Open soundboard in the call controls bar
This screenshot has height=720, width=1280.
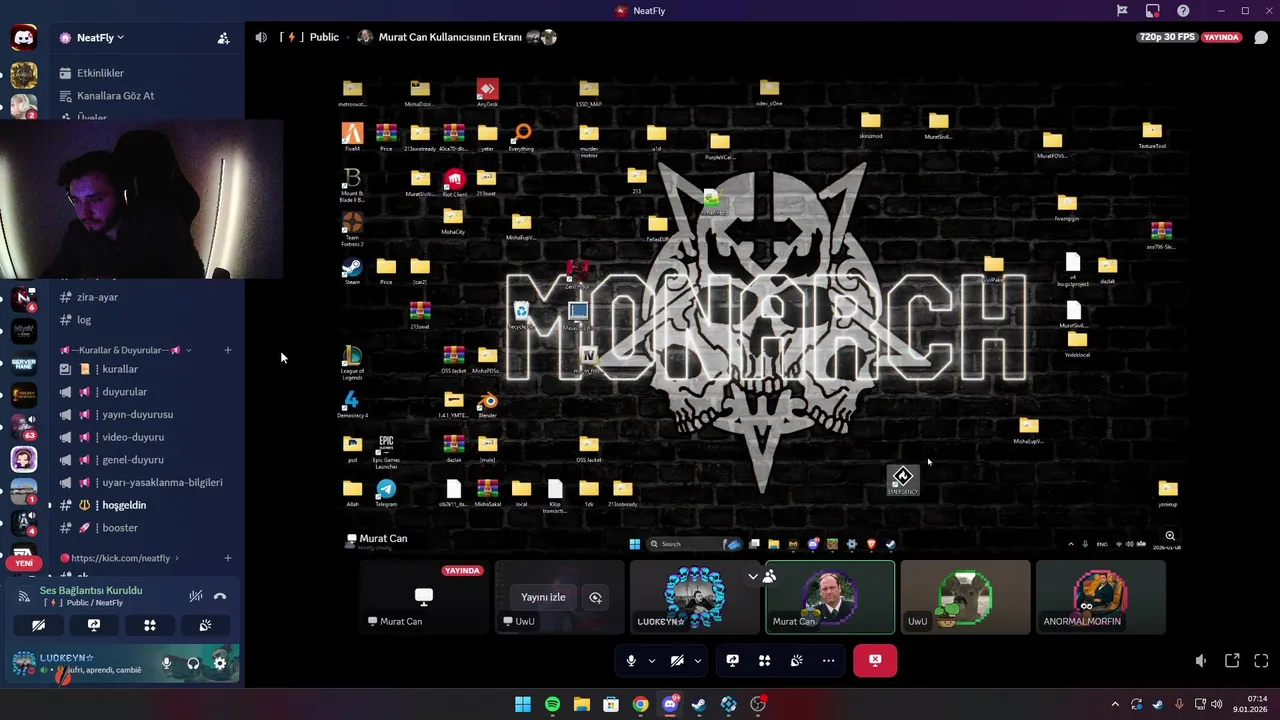pyautogui.click(x=797, y=660)
